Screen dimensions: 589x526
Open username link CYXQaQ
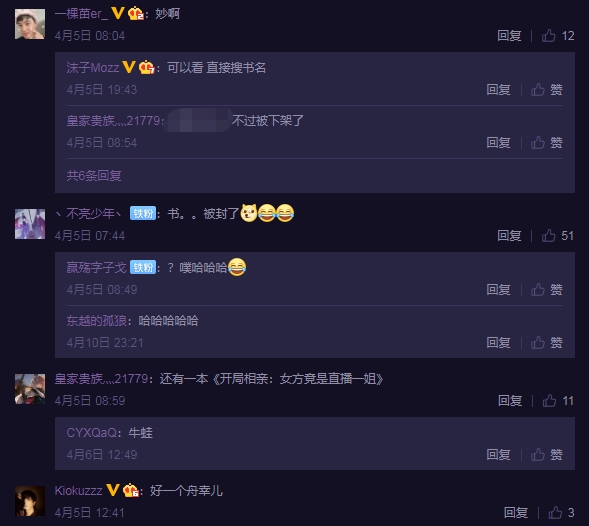(x=91, y=433)
